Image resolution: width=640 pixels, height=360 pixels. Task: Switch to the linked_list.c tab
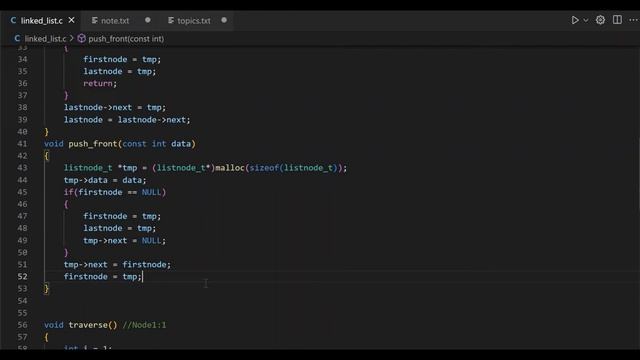click(x=41, y=20)
